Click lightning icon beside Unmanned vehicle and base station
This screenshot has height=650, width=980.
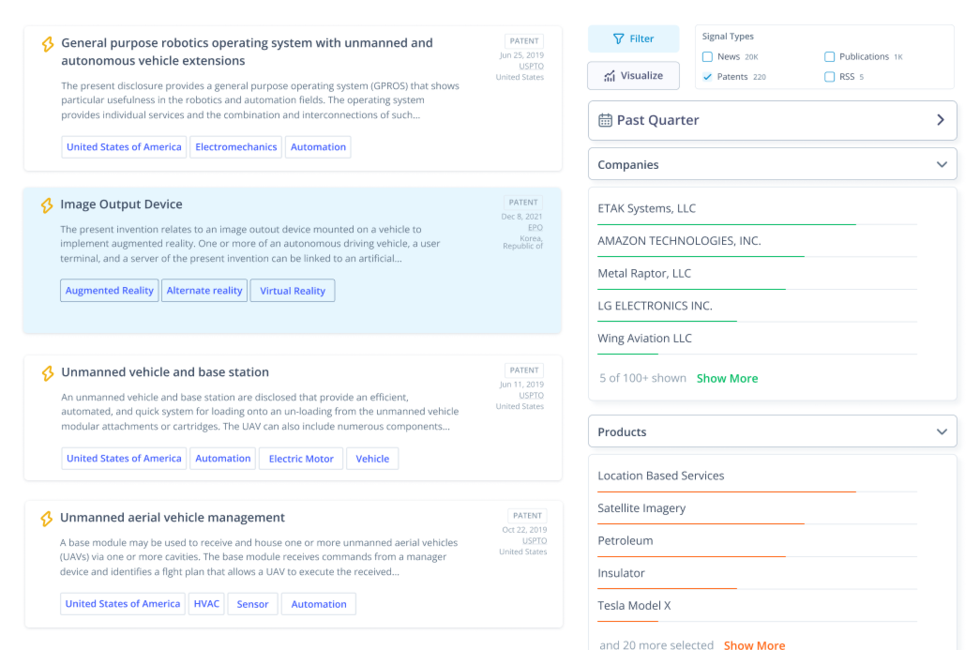[48, 373]
